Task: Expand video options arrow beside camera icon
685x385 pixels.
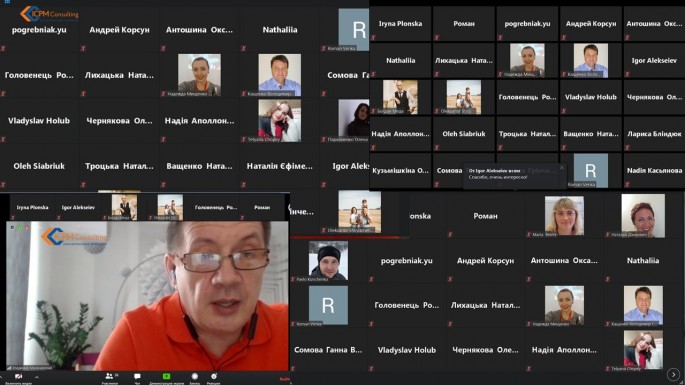Action: click(37, 377)
